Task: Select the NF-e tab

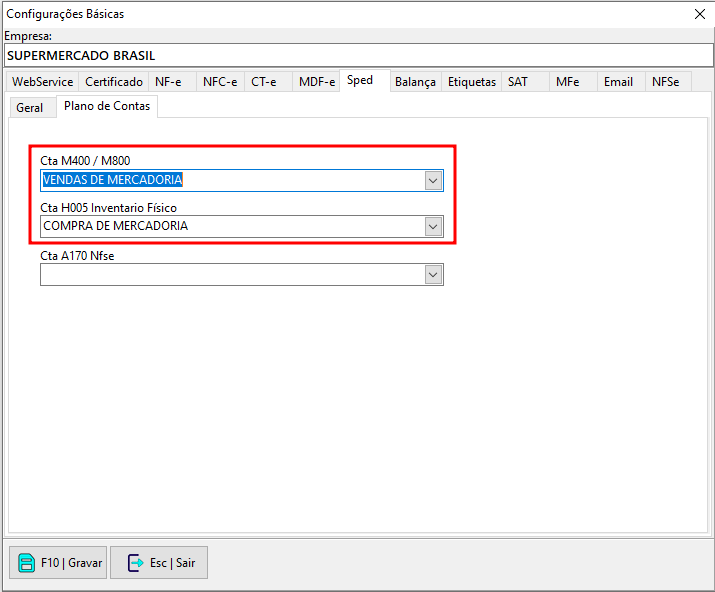Action: [168, 82]
